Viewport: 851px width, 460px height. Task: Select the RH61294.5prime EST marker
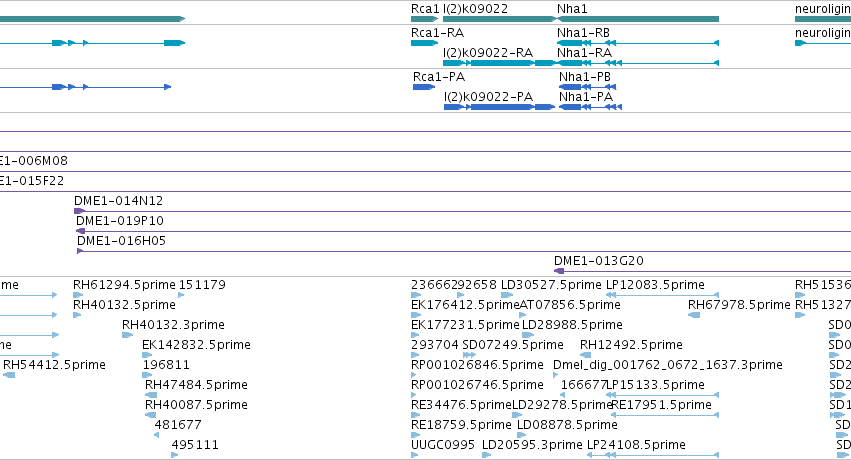coord(78,295)
